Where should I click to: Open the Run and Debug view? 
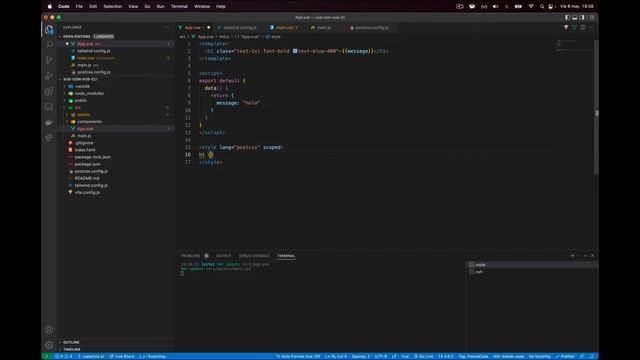pos(49,76)
